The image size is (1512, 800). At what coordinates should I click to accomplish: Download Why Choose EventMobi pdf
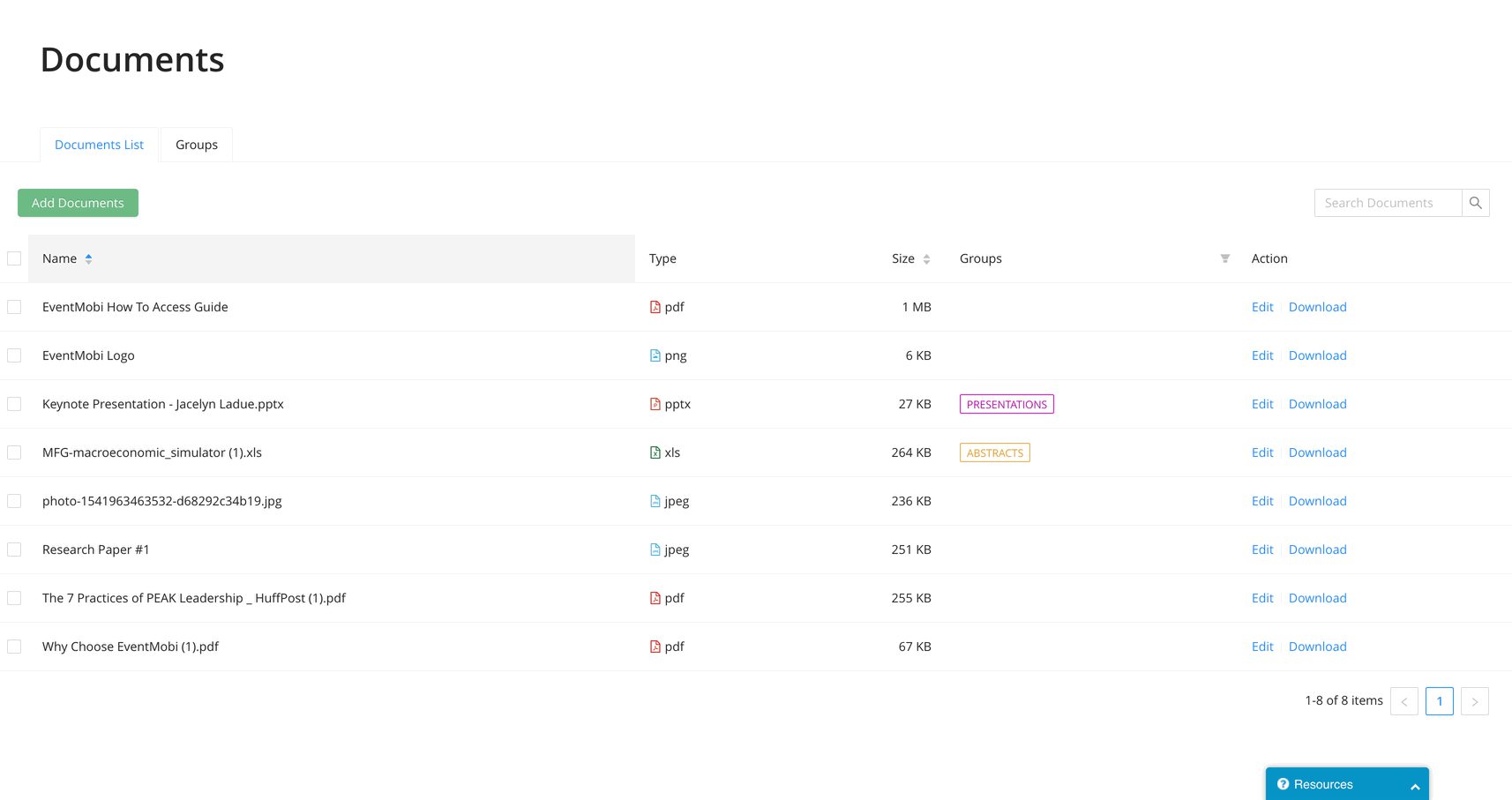tap(1318, 647)
